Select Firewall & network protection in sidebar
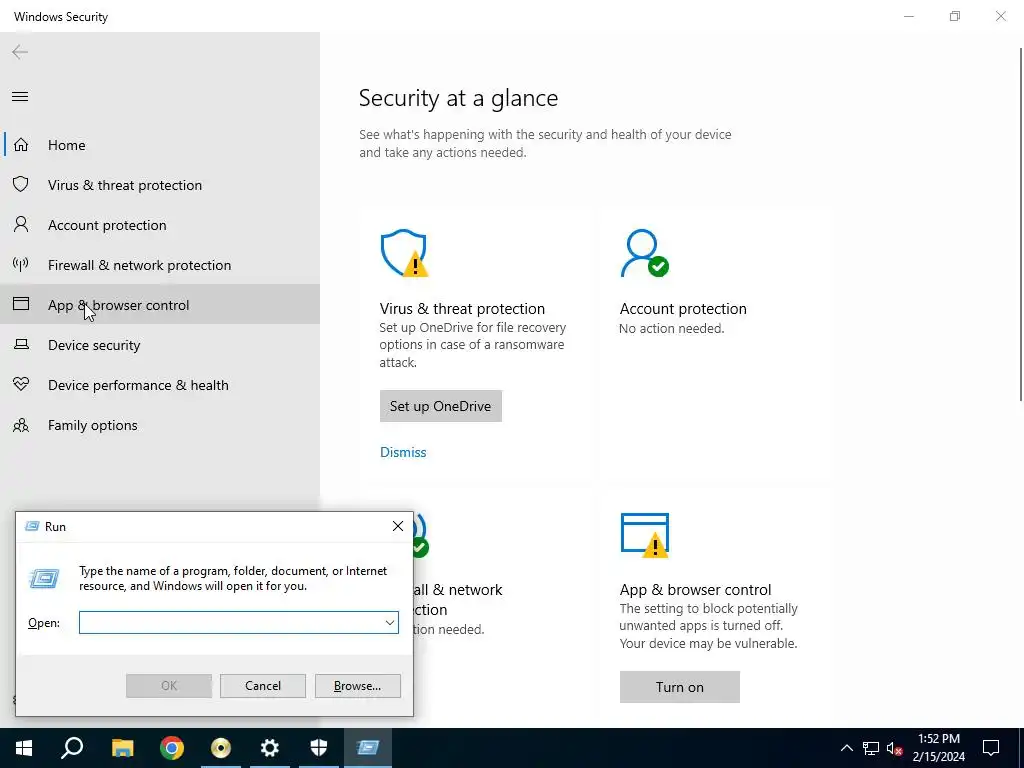 coord(160,264)
